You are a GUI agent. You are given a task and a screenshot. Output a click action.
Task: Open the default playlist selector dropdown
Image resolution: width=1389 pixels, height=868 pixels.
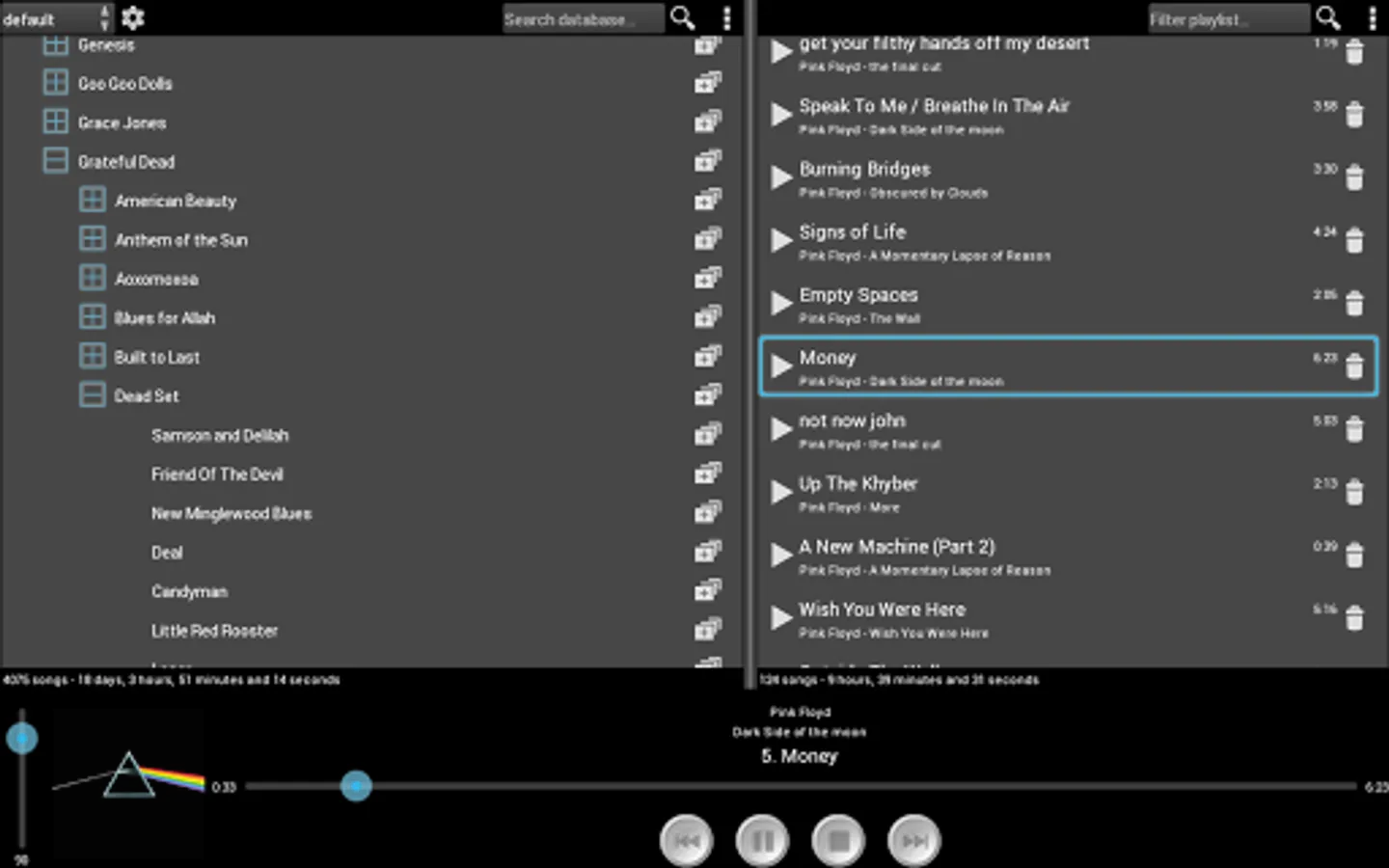pos(57,18)
